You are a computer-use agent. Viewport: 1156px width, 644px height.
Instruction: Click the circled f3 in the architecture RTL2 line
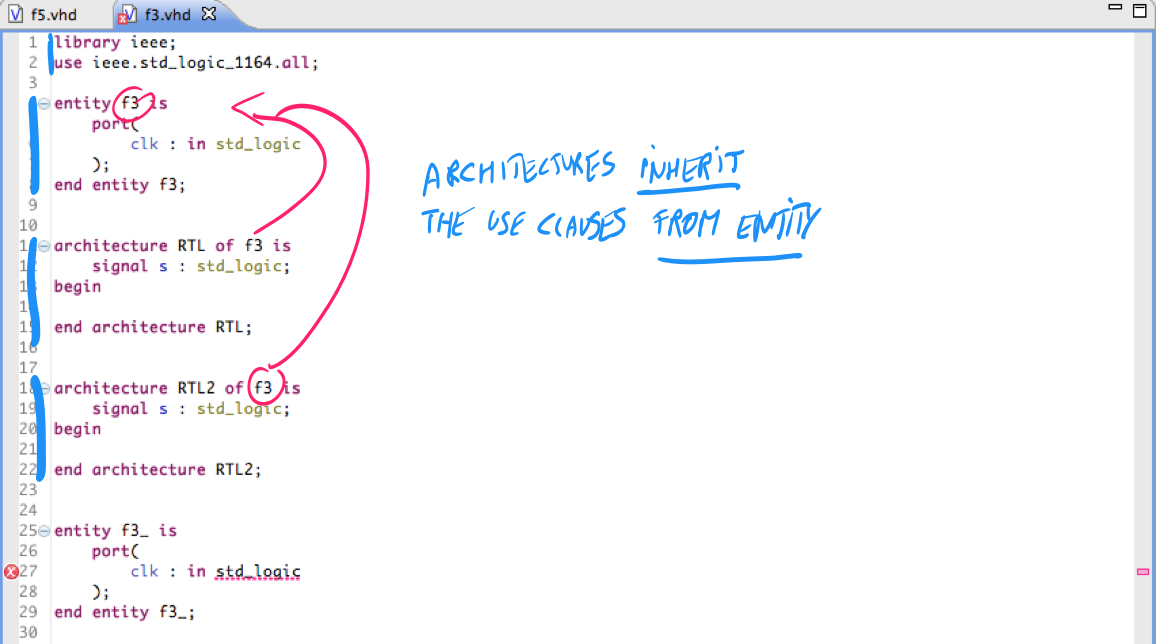tap(263, 388)
